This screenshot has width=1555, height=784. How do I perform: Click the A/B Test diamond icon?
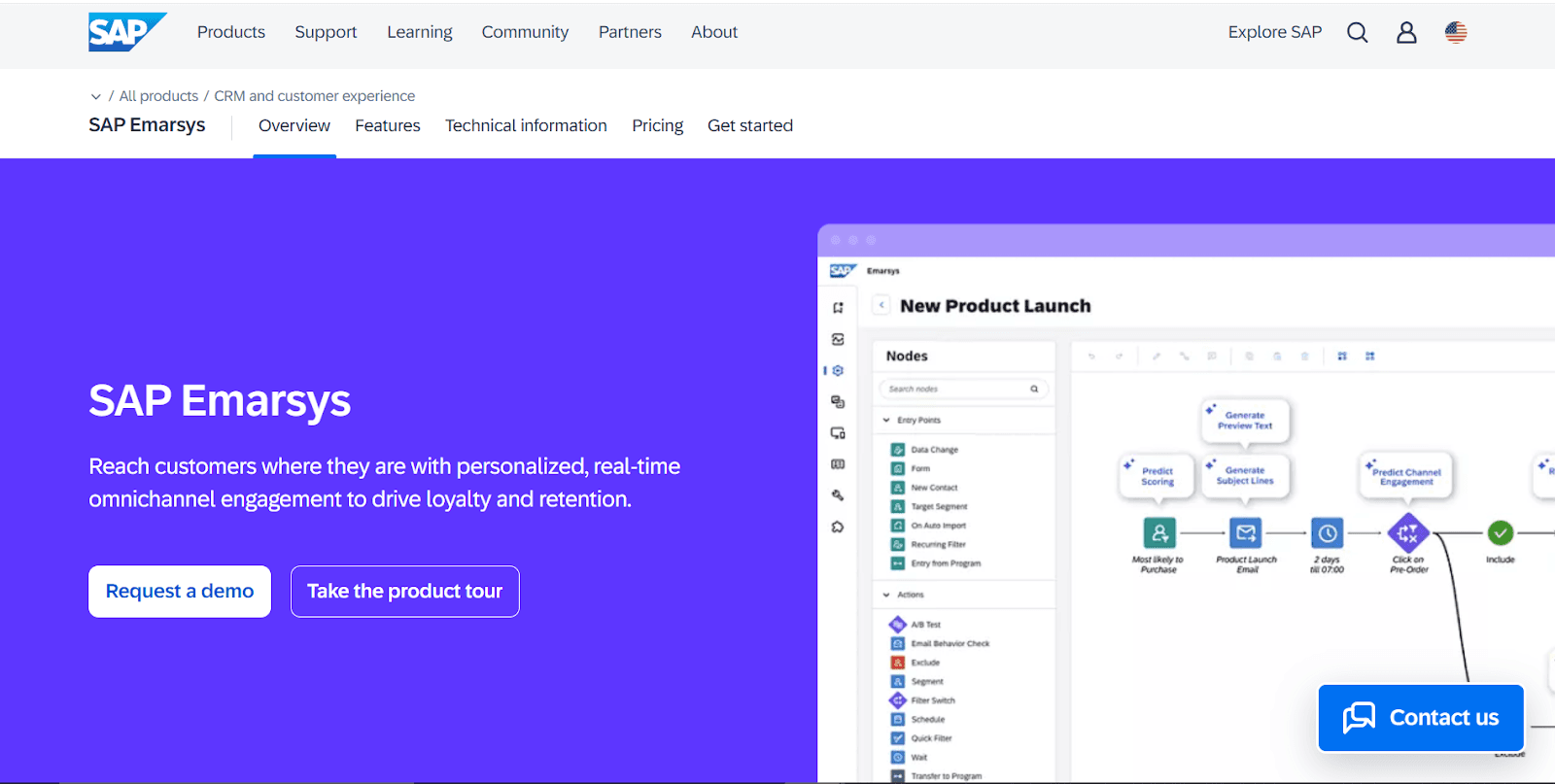point(898,625)
